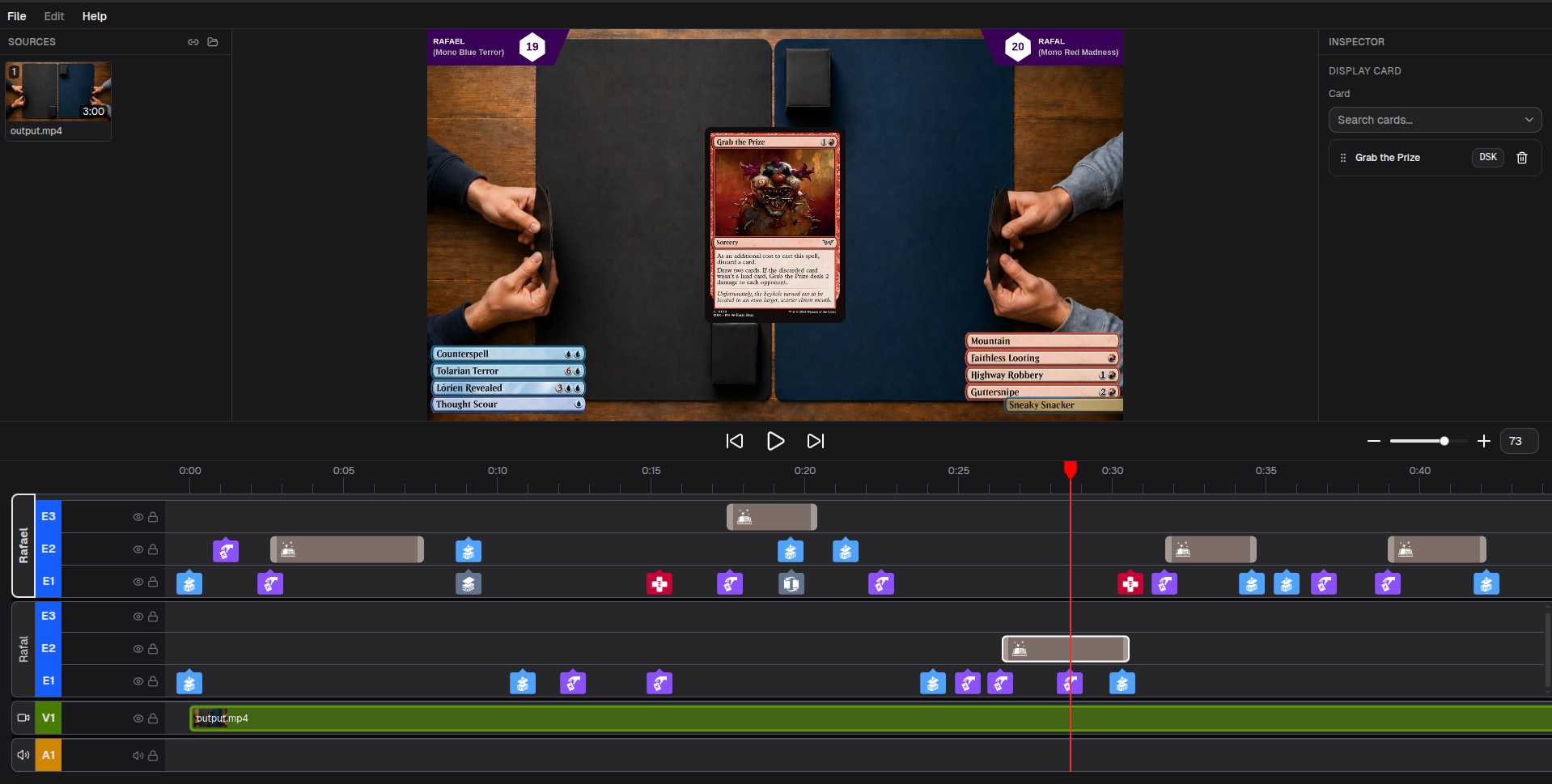Select red life event on Rafael E1 near 0:30
Viewport: 1552px width, 784px height.
coord(1130,583)
